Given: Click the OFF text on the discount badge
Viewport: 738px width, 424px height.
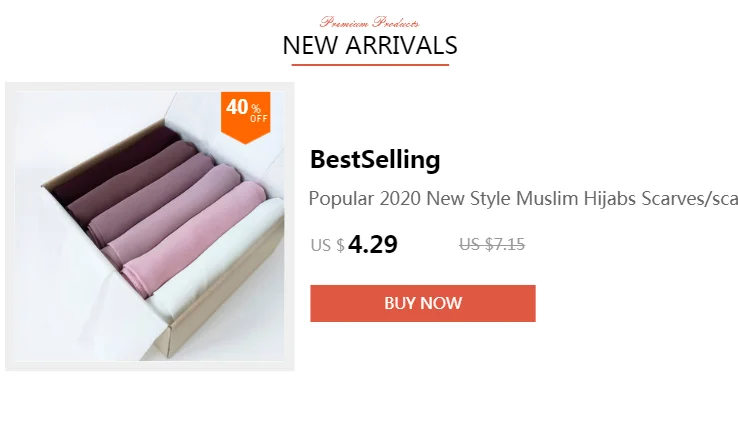Looking at the screenshot, I should (259, 119).
